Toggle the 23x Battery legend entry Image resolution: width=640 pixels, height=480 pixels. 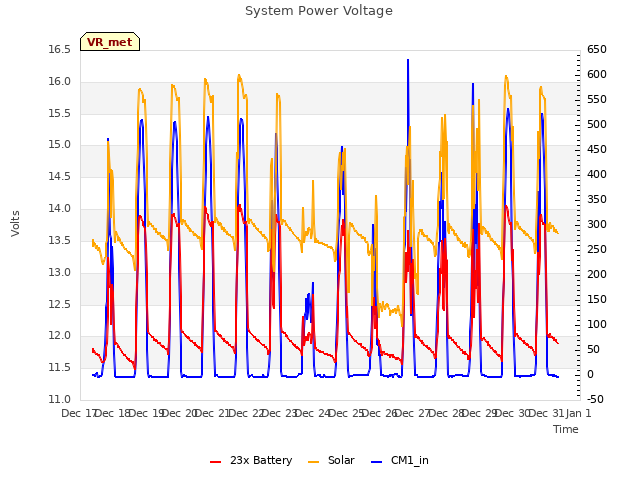[x=251, y=460]
